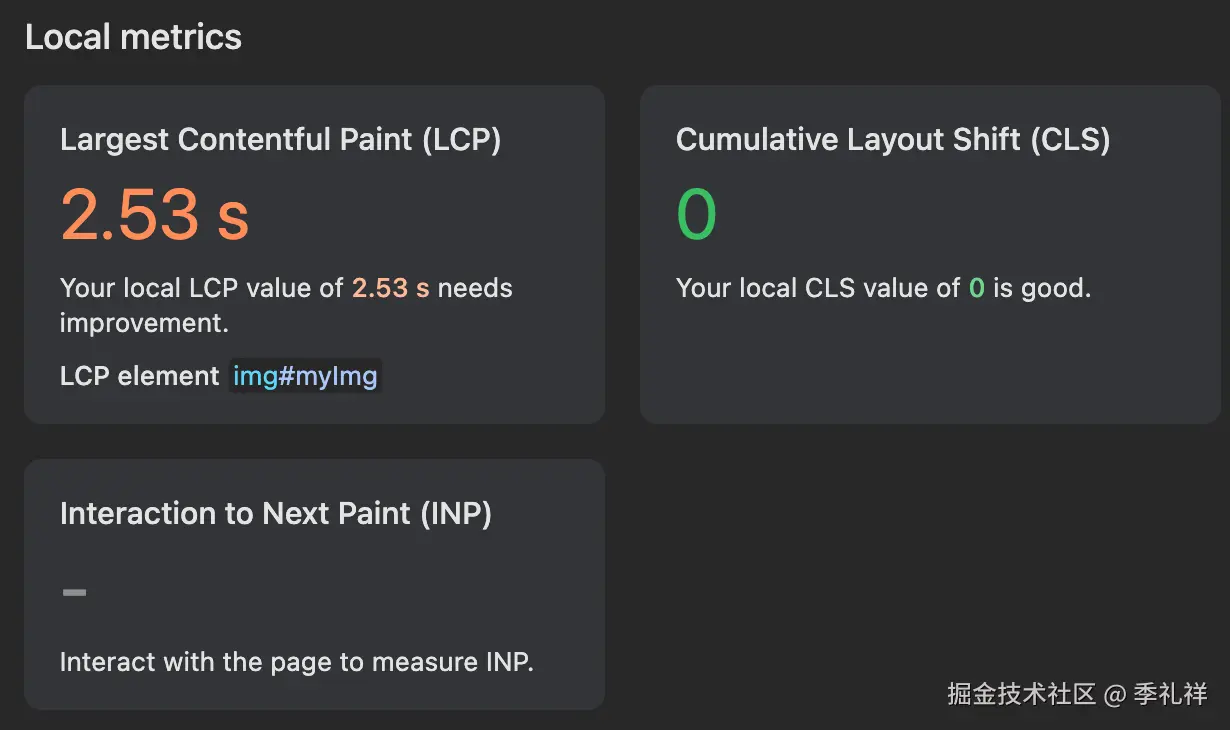Click the words "needs" in LCP description
The width and height of the screenshot is (1230, 730).
click(475, 289)
